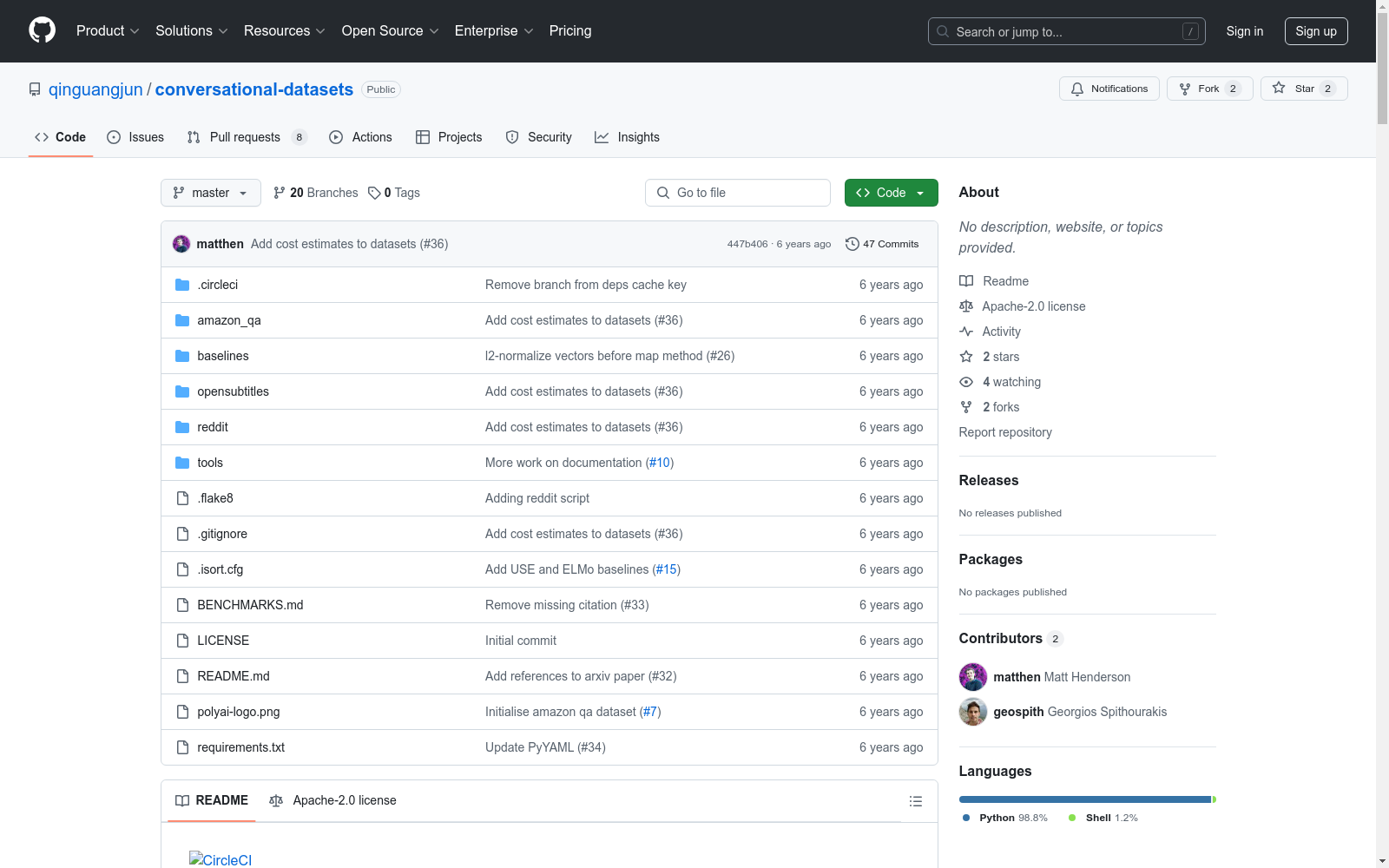
Task: Click the Python segment of language bar
Action: pyautogui.click(x=1085, y=799)
